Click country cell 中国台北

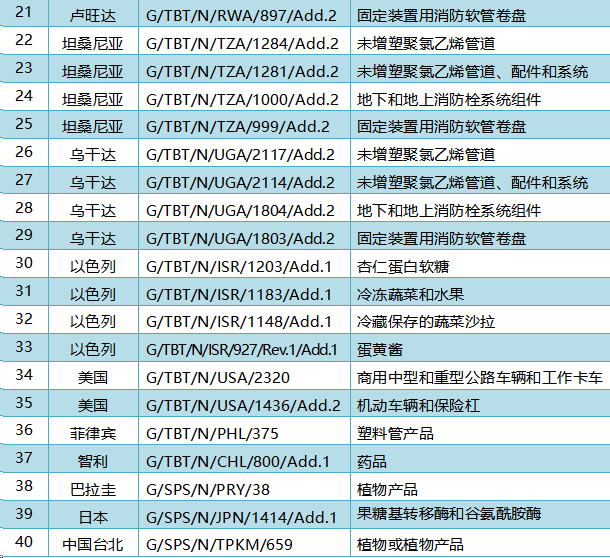click(x=93, y=542)
